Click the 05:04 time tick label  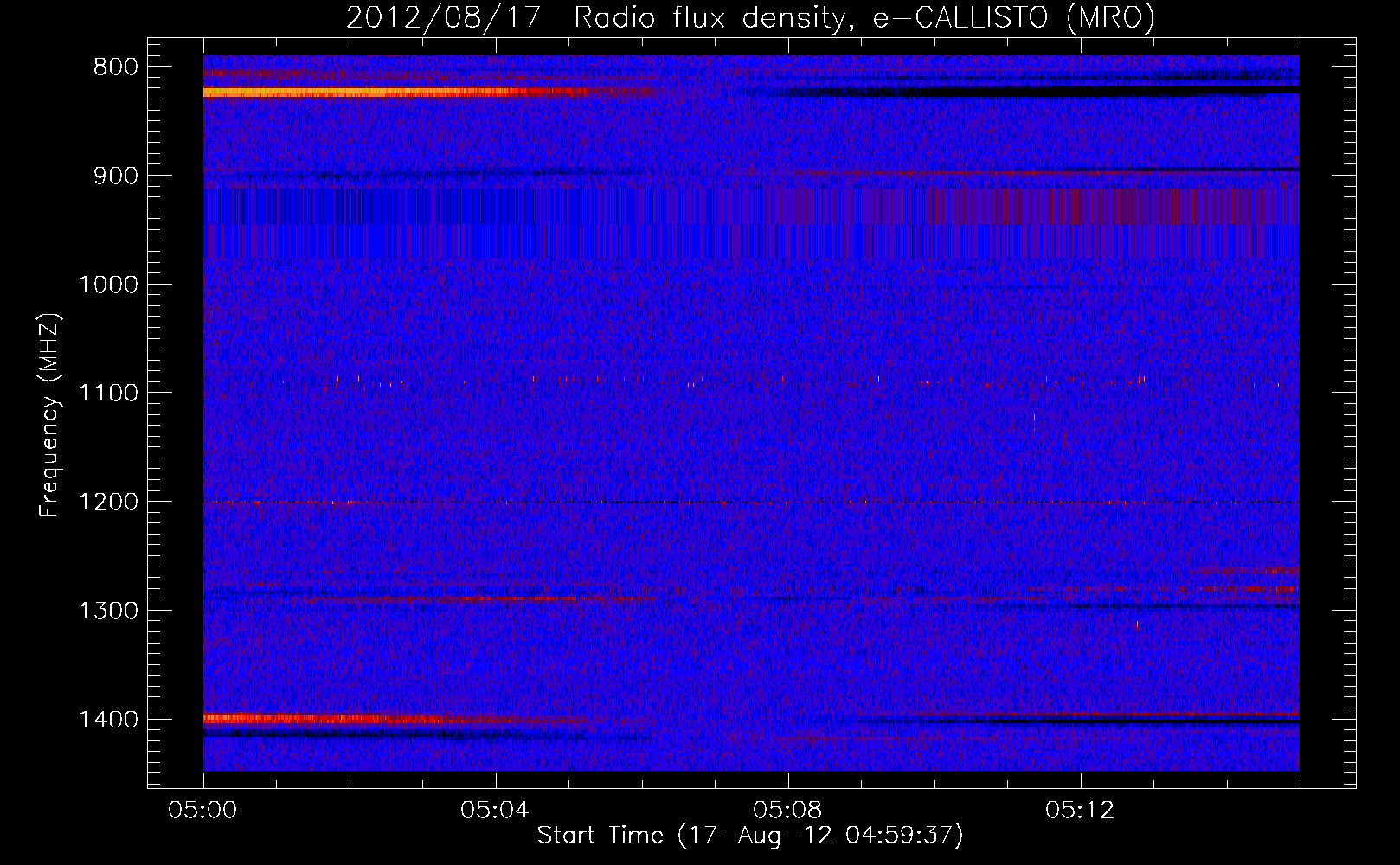point(495,811)
